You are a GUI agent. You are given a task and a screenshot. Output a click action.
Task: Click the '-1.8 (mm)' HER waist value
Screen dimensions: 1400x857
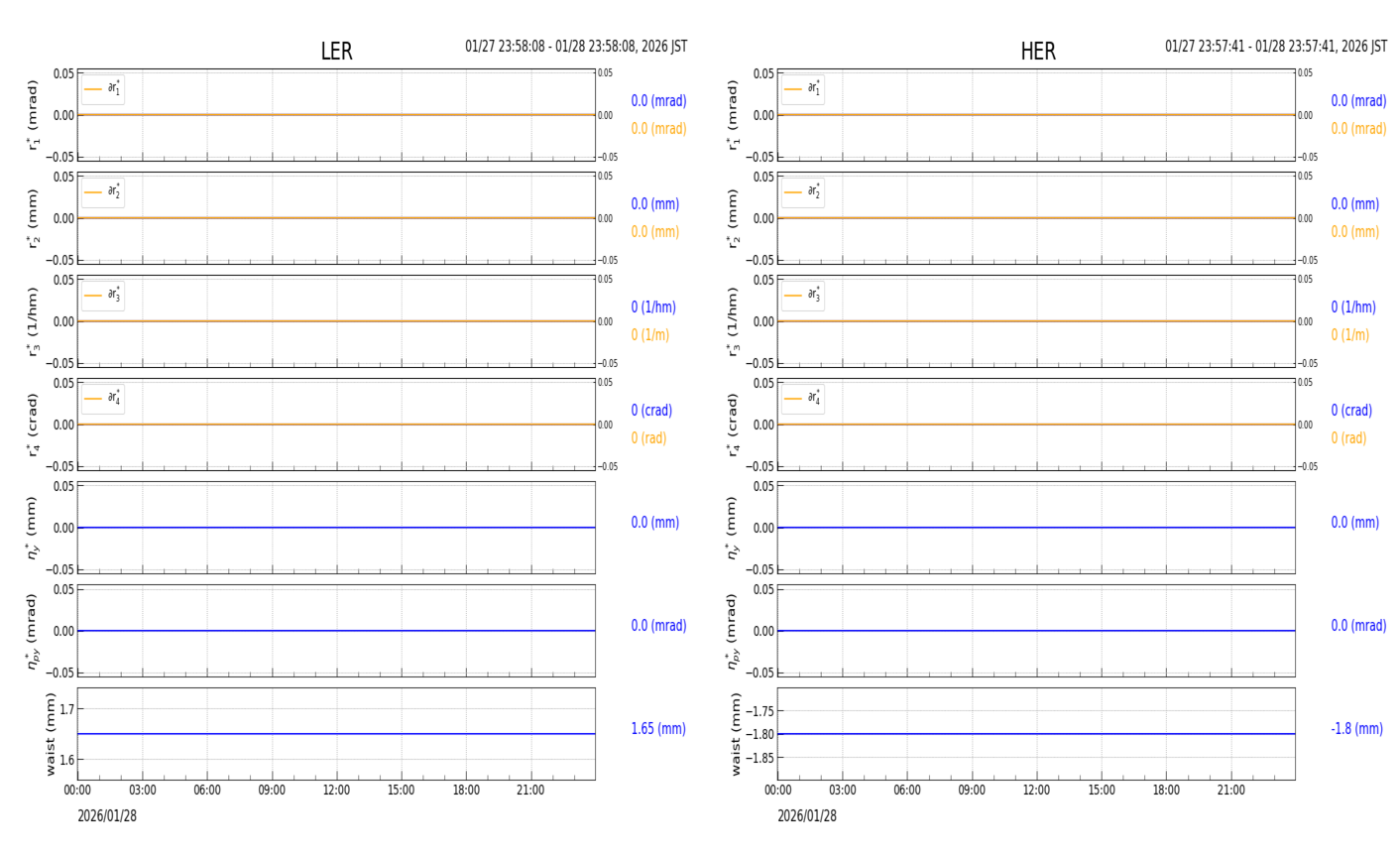click(1356, 729)
